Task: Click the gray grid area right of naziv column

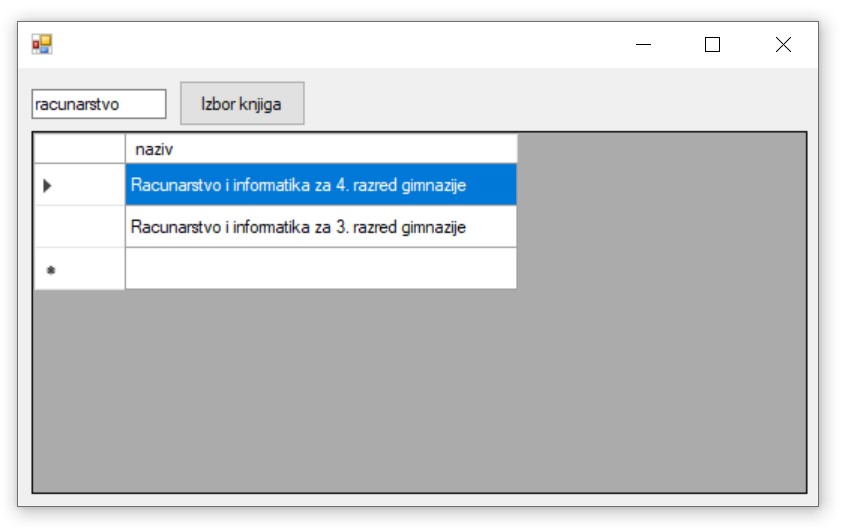Action: point(660,210)
